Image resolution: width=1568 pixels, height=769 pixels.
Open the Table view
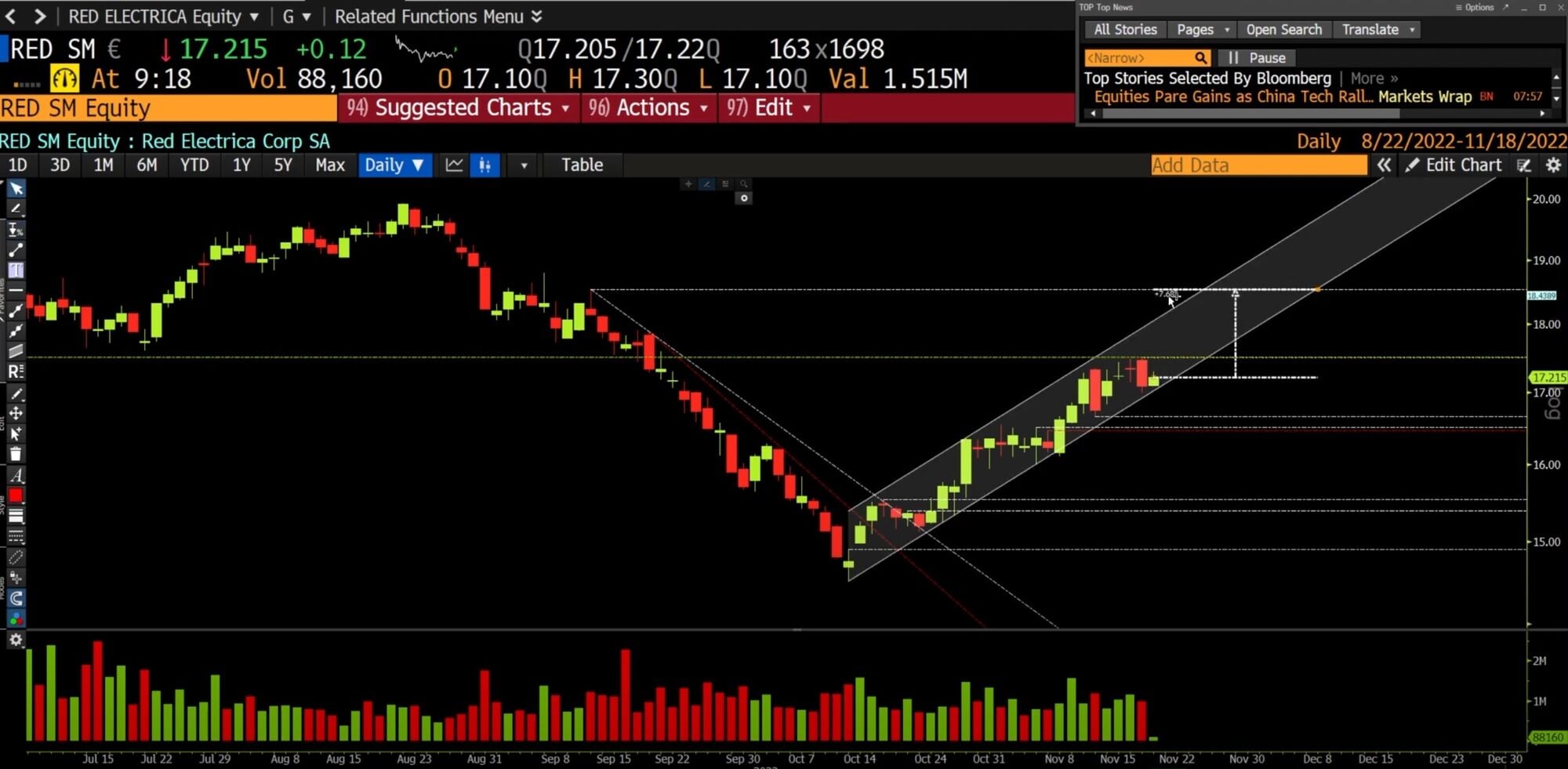tap(582, 165)
